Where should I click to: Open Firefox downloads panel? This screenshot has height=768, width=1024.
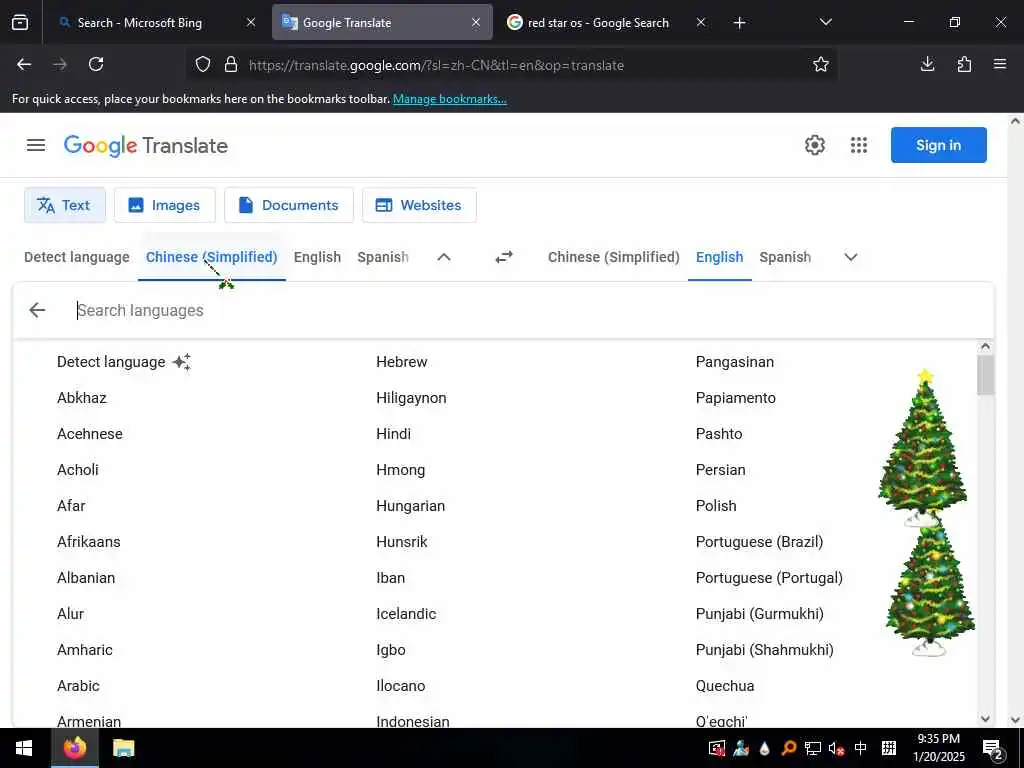[x=927, y=64]
